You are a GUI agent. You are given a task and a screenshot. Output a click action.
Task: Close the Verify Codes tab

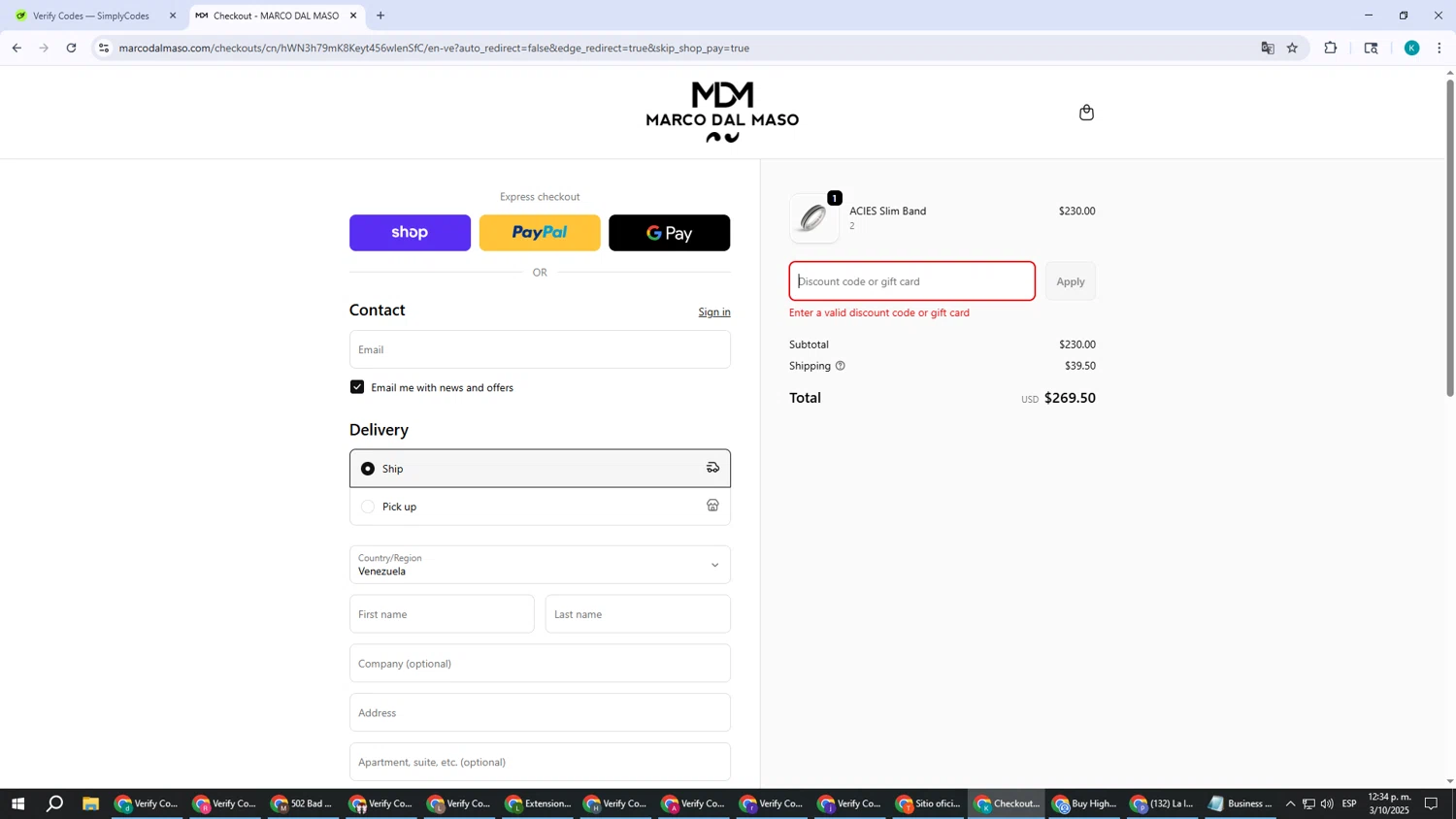tap(173, 16)
